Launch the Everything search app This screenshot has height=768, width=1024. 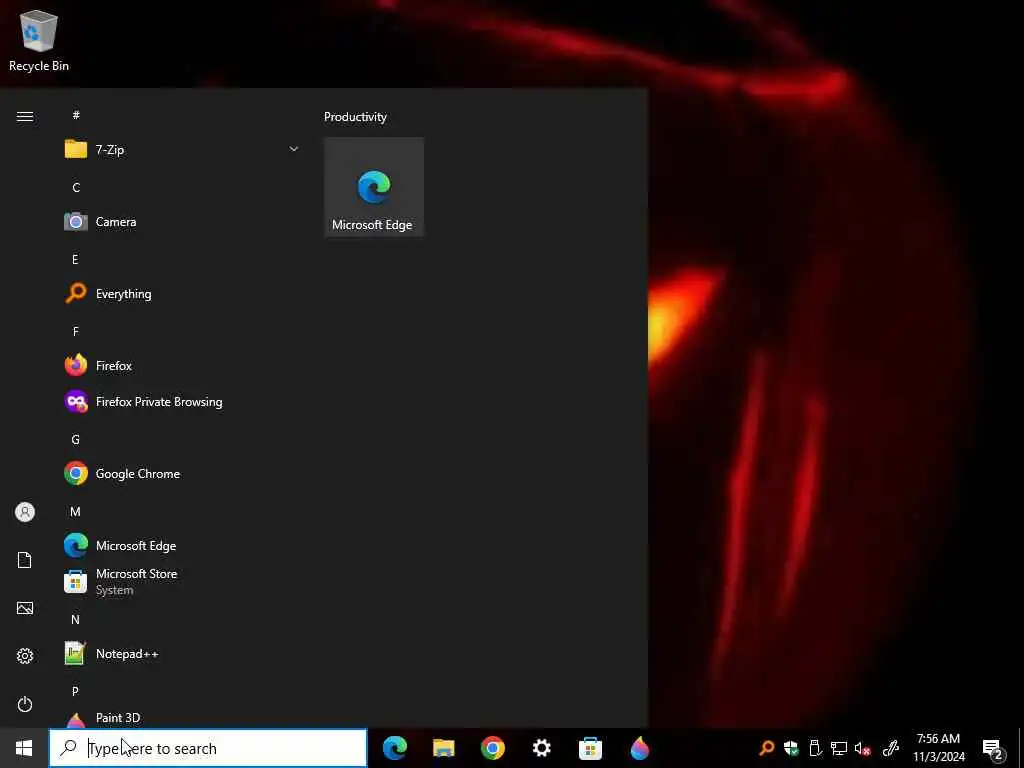182,293
